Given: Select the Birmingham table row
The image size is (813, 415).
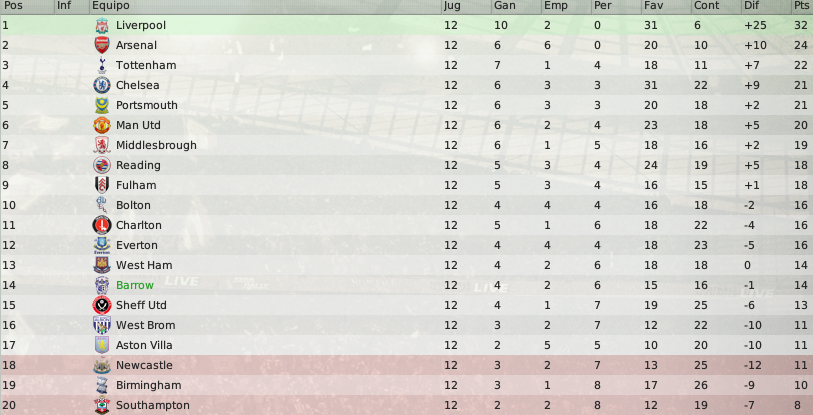Looking at the screenshot, I should tap(406, 385).
